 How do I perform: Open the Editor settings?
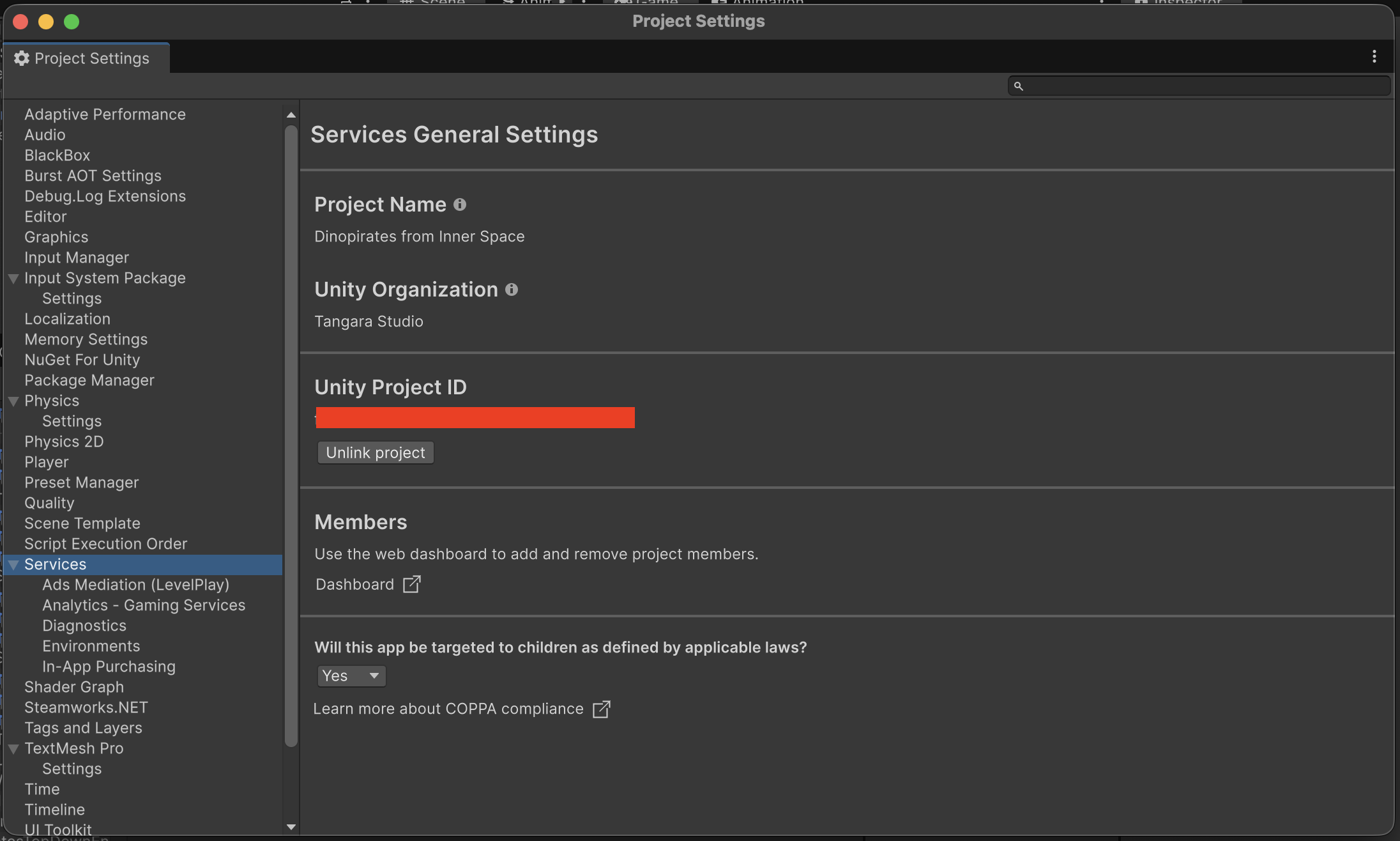[45, 217]
